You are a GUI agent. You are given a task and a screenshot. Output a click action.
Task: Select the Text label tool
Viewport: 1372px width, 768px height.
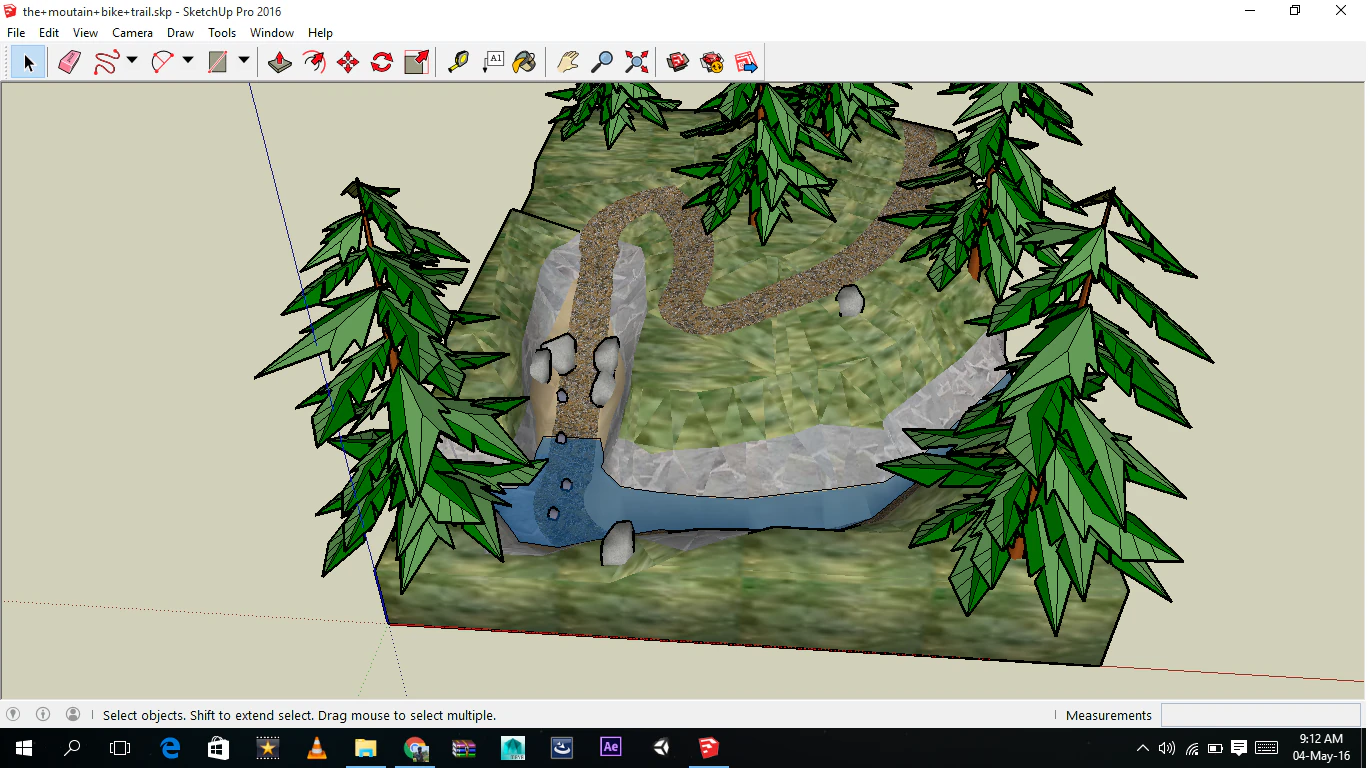[493, 63]
